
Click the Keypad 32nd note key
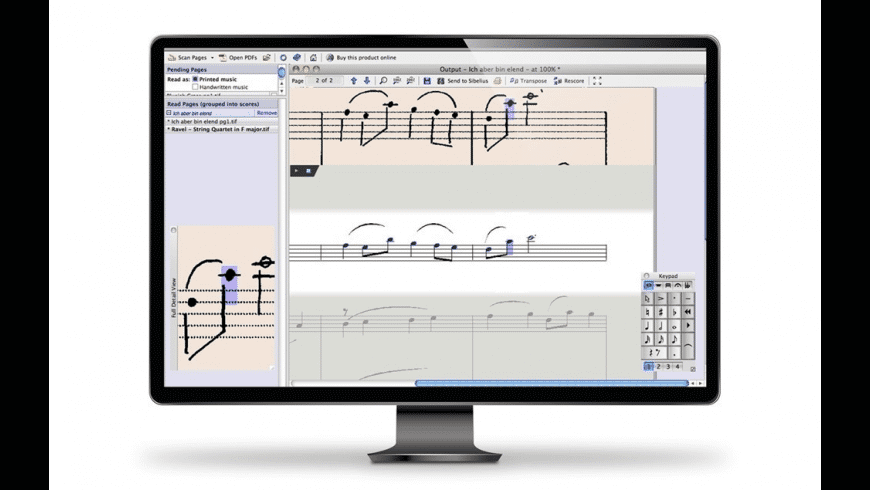click(648, 339)
